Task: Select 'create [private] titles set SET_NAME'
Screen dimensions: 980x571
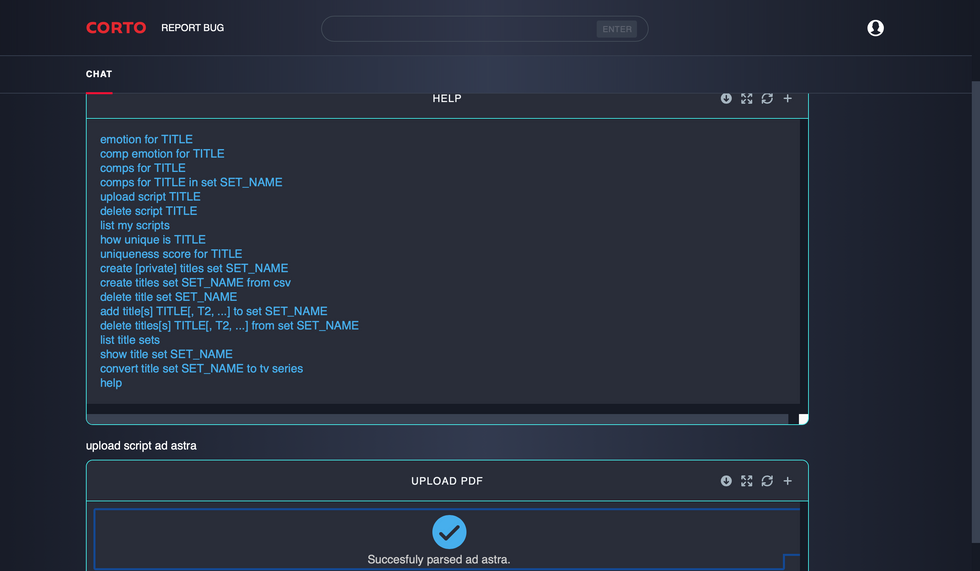Action: click(x=194, y=268)
